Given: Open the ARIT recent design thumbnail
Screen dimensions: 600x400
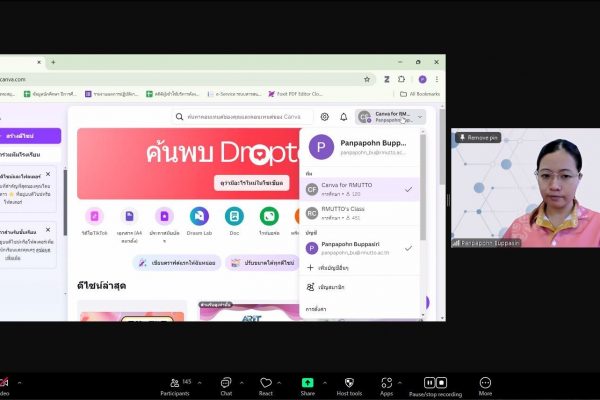Looking at the screenshot, I should [x=251, y=312].
